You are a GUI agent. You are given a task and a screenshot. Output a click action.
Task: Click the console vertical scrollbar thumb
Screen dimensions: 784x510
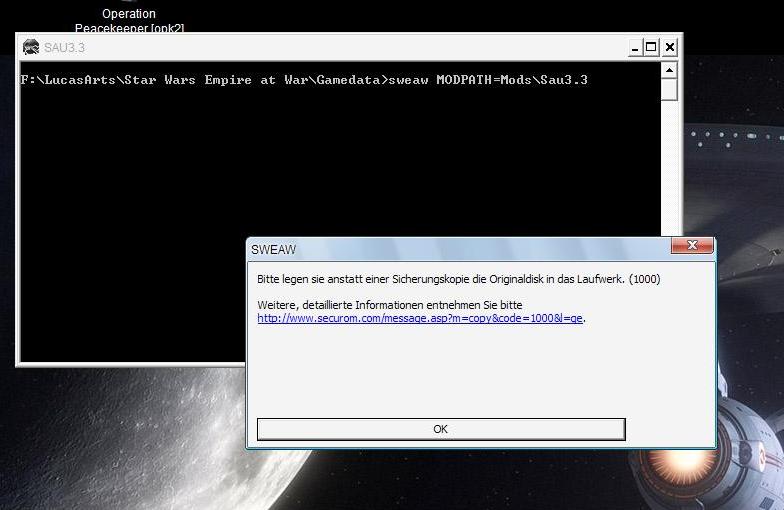[669, 89]
